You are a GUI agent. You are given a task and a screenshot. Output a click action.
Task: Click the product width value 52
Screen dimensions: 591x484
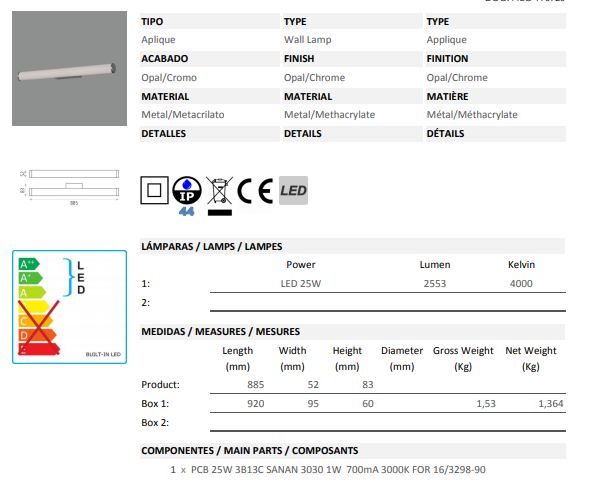tap(313, 384)
